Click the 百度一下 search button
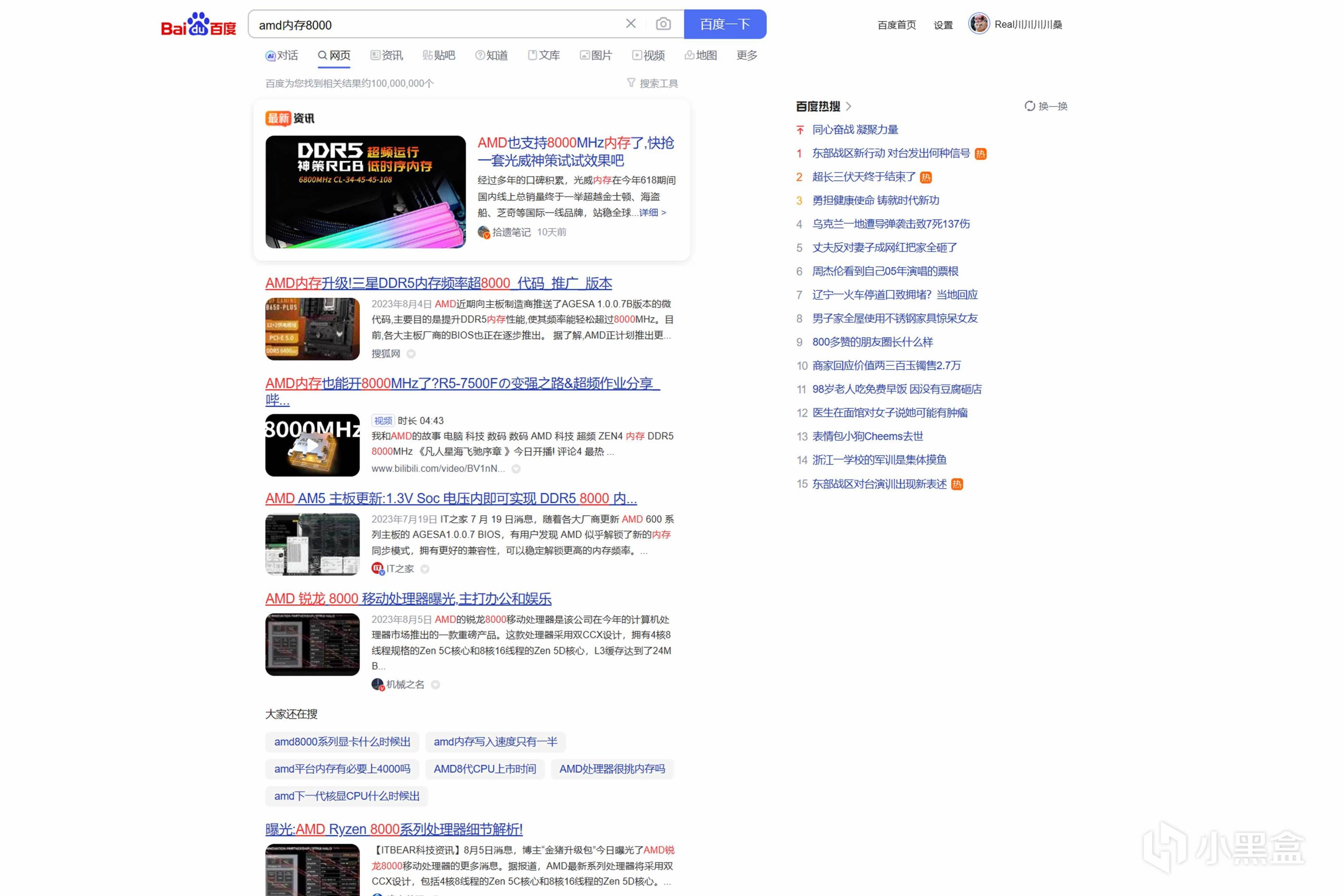The width and height of the screenshot is (1344, 896). (x=725, y=24)
